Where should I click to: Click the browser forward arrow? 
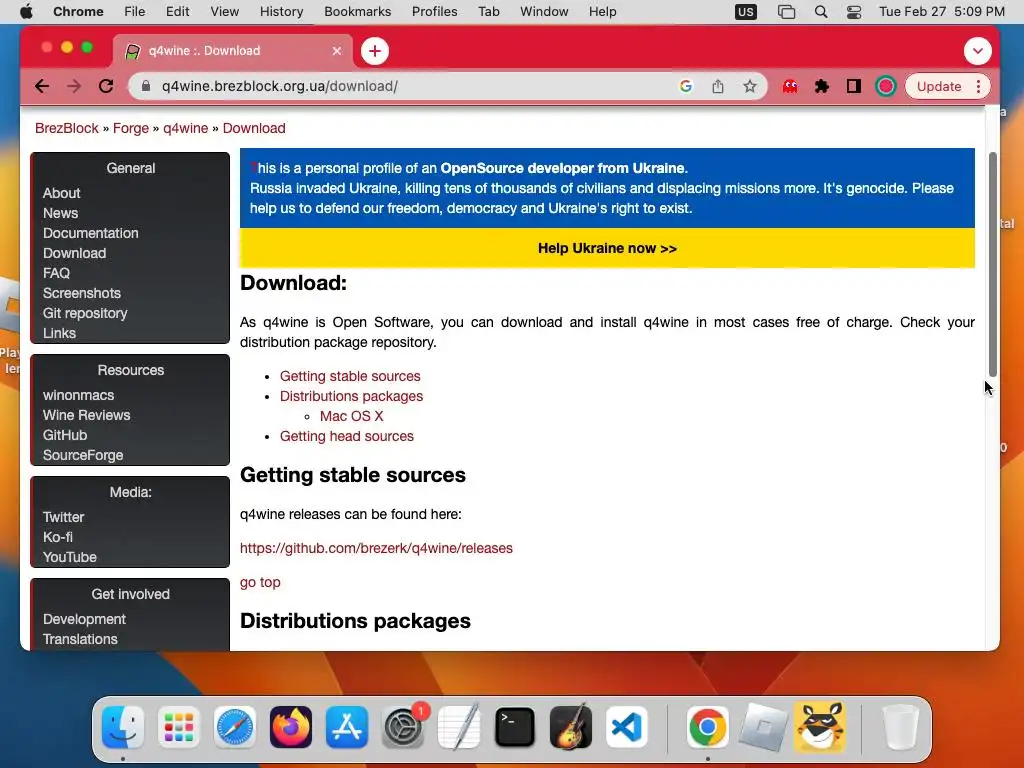[74, 86]
